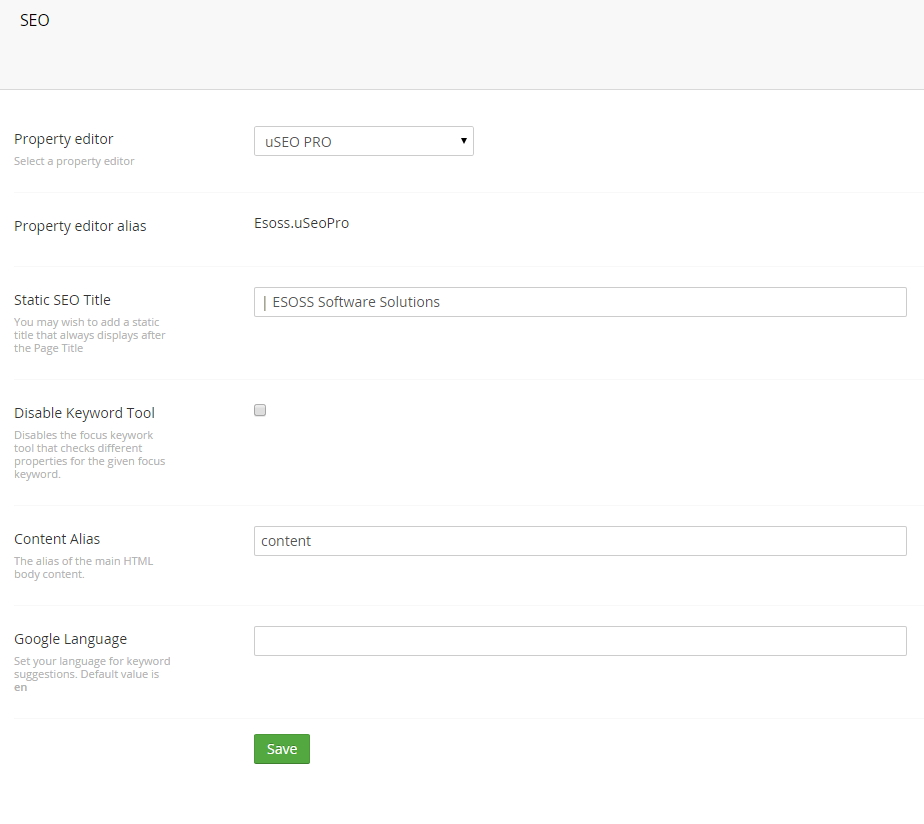Click the Property editor alias label
The image size is (924, 824).
click(80, 226)
